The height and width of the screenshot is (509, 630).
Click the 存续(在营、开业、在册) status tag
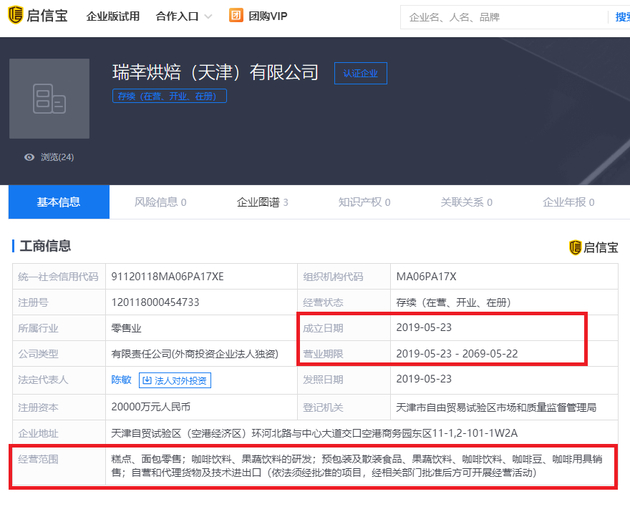click(170, 96)
